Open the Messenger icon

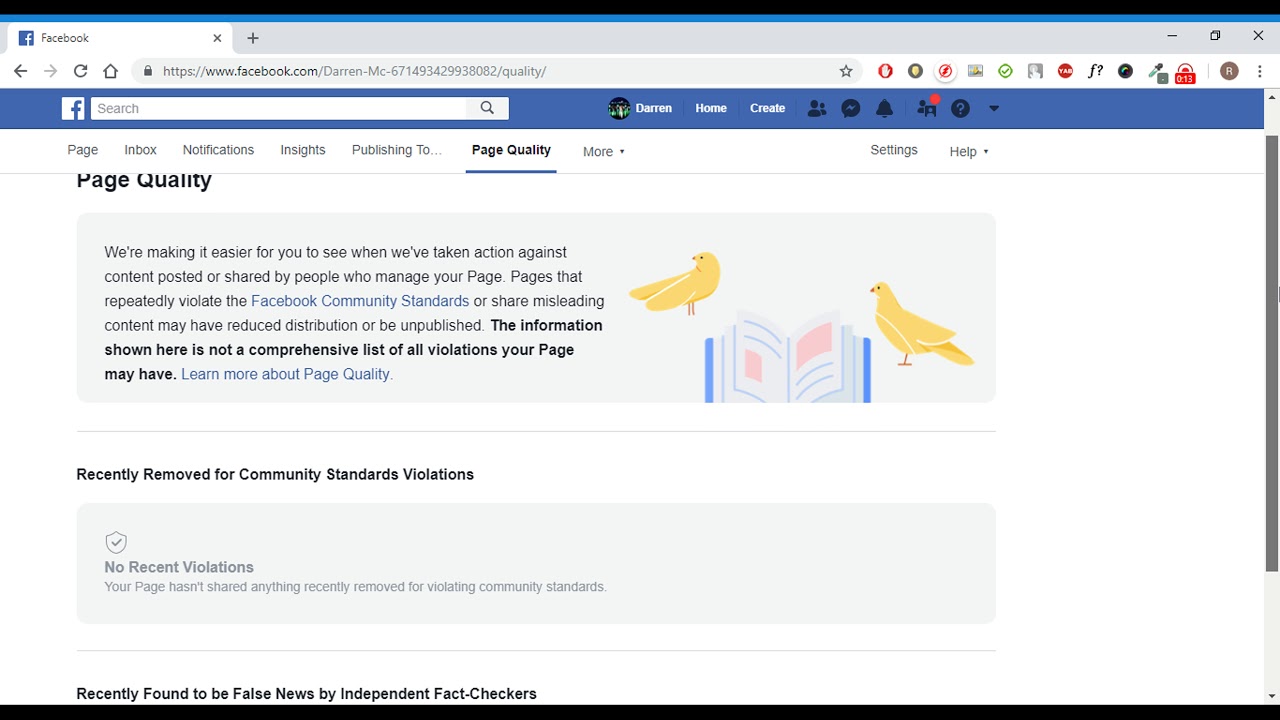pyautogui.click(x=851, y=108)
